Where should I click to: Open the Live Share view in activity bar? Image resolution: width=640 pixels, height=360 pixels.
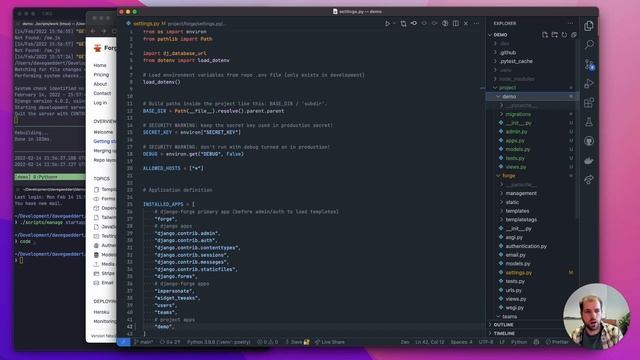(x=589, y=180)
